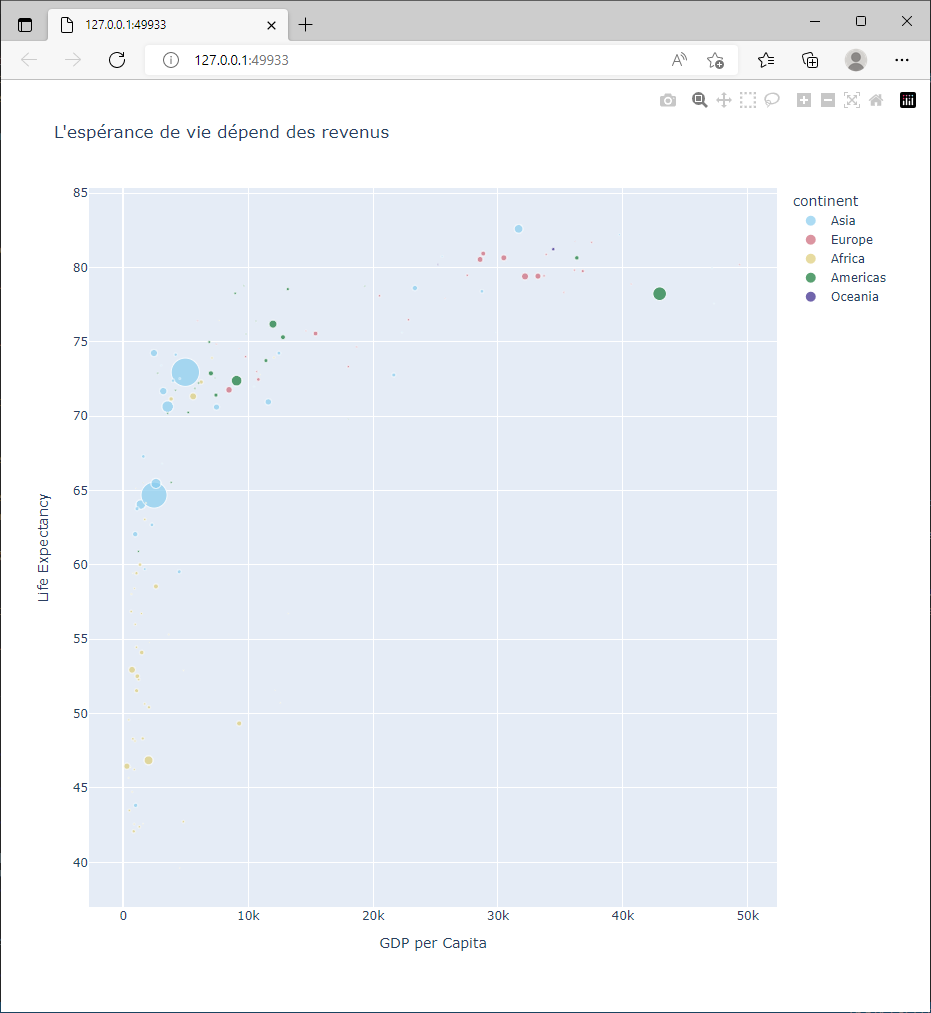Activate the Pan tool in the chart modebar
This screenshot has width=931, height=1013.
click(724, 100)
